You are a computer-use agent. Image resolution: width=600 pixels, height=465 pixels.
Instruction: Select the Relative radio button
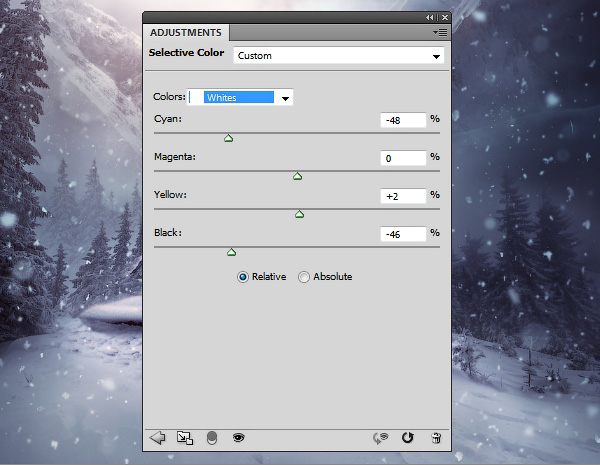point(243,277)
